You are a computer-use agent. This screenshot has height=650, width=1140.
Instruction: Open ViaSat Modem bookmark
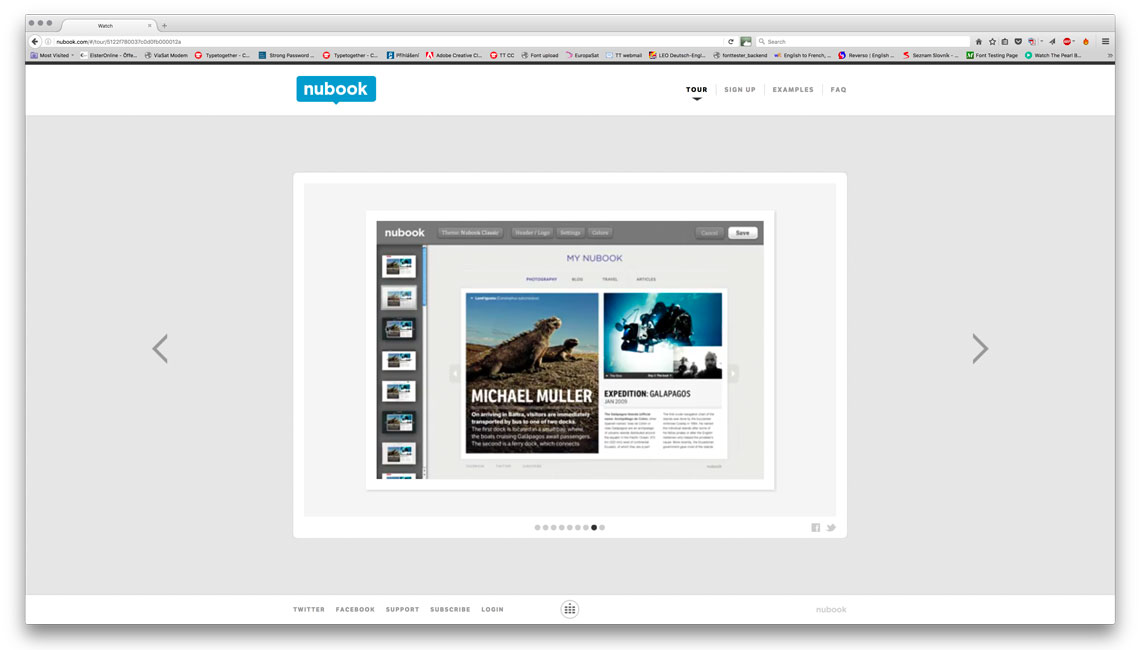166,55
